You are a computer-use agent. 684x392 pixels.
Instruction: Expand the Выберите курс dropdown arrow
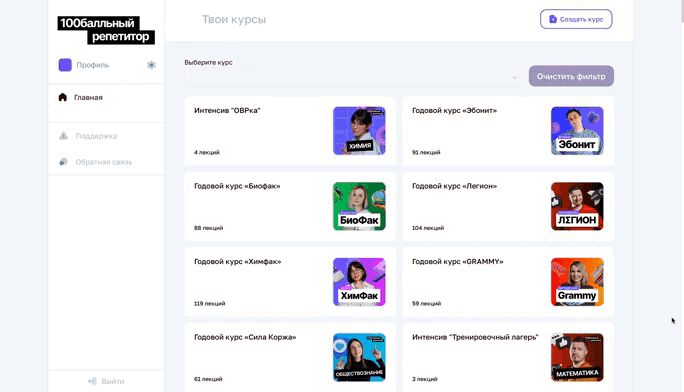514,78
